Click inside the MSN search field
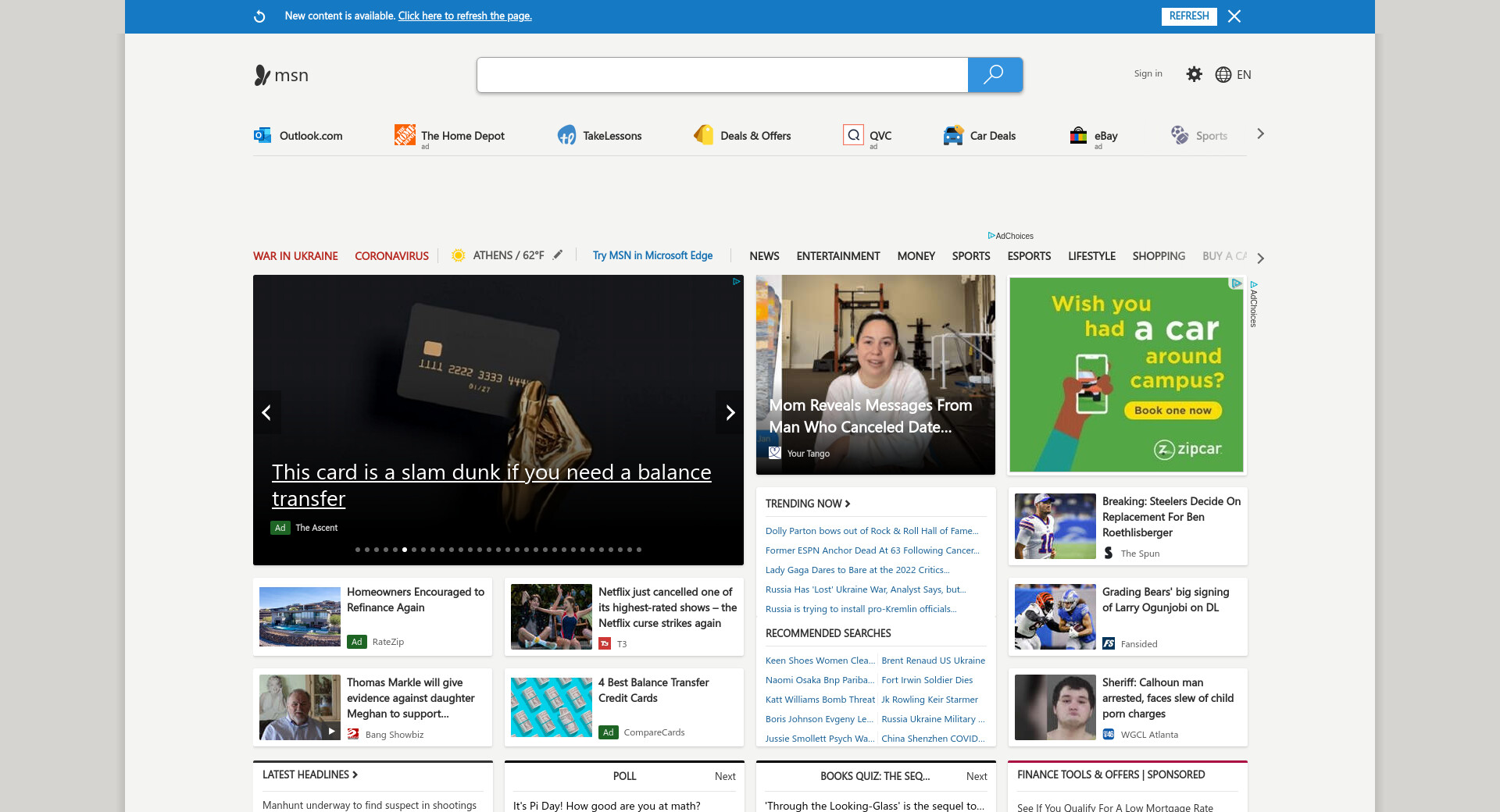Viewport: 1500px width, 812px height. click(x=722, y=75)
